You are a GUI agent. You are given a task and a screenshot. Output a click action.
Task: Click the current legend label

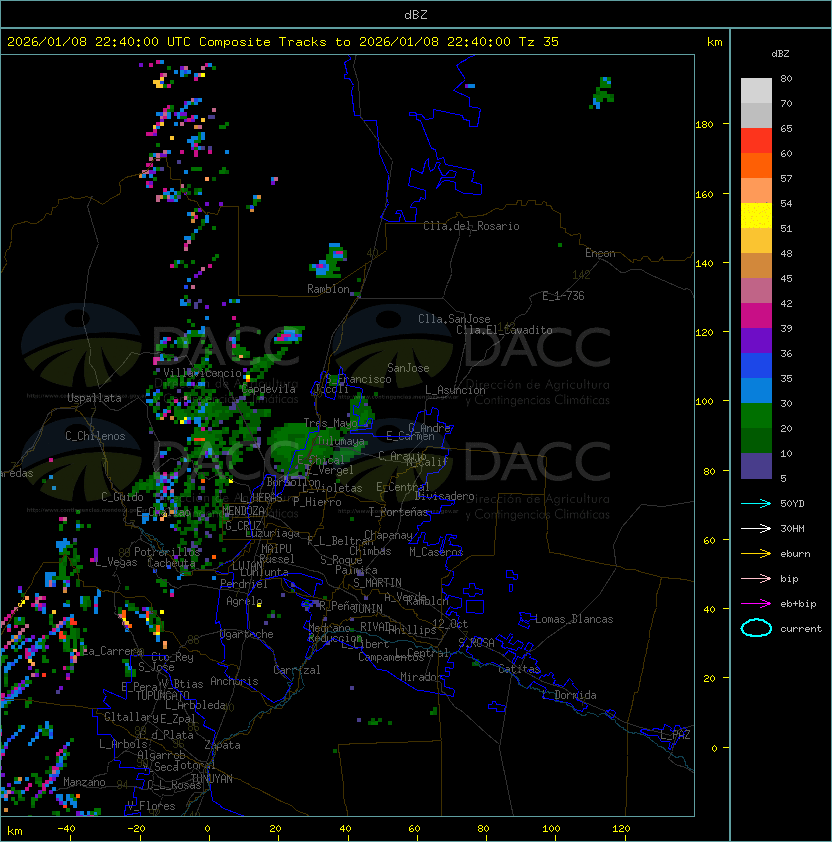[801, 629]
